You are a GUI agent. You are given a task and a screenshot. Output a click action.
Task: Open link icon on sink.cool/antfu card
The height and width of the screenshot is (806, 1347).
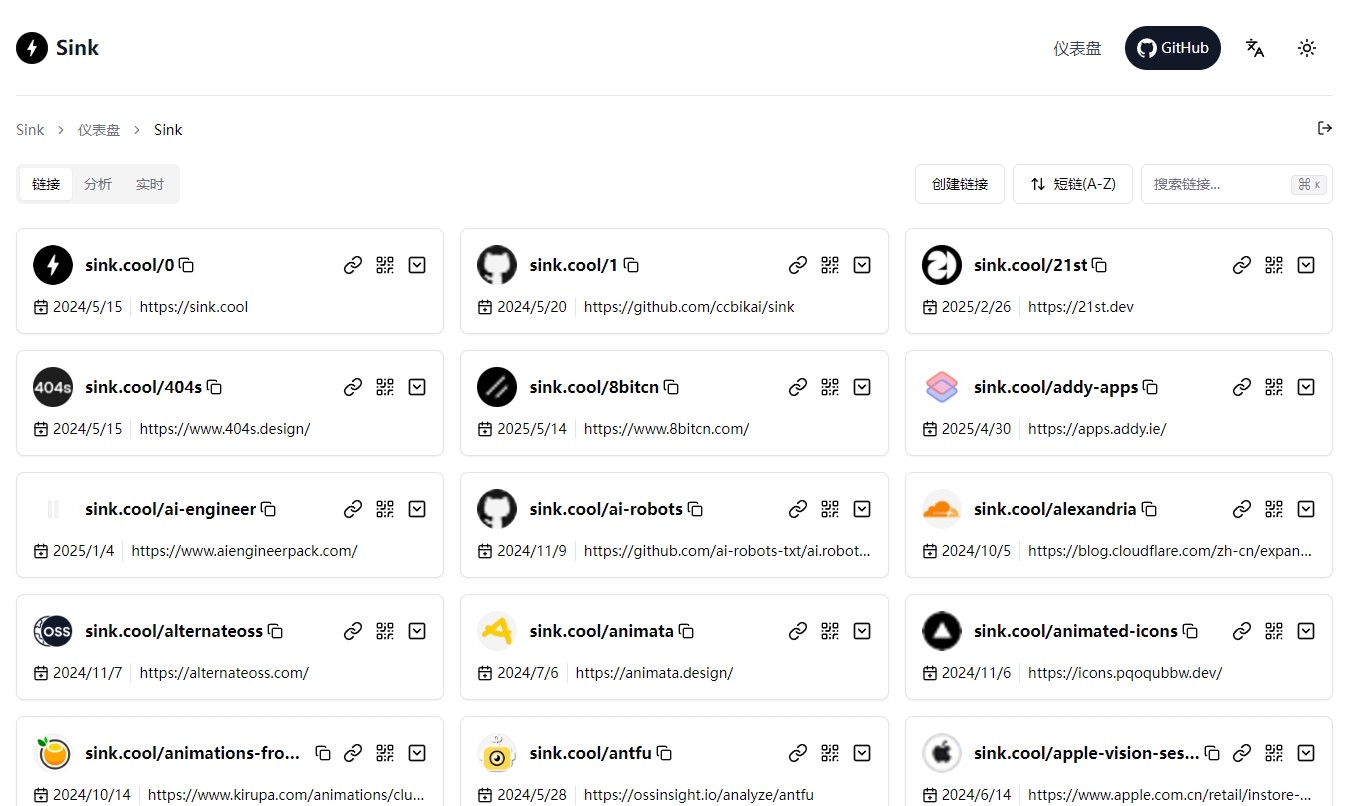coord(798,753)
